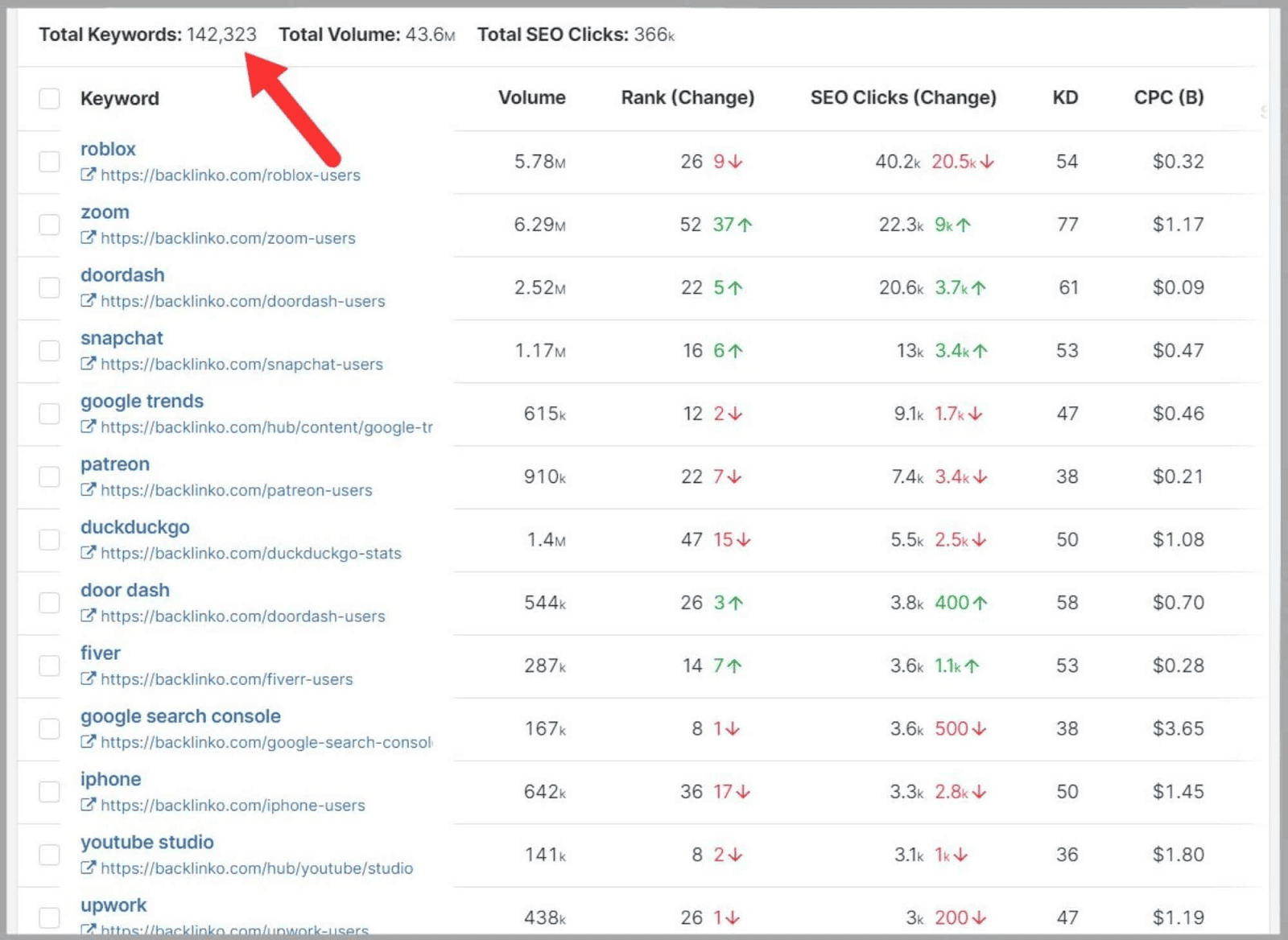1288x940 pixels.
Task: Select the external link icon beside fiverr-users URL
Action: click(x=89, y=679)
